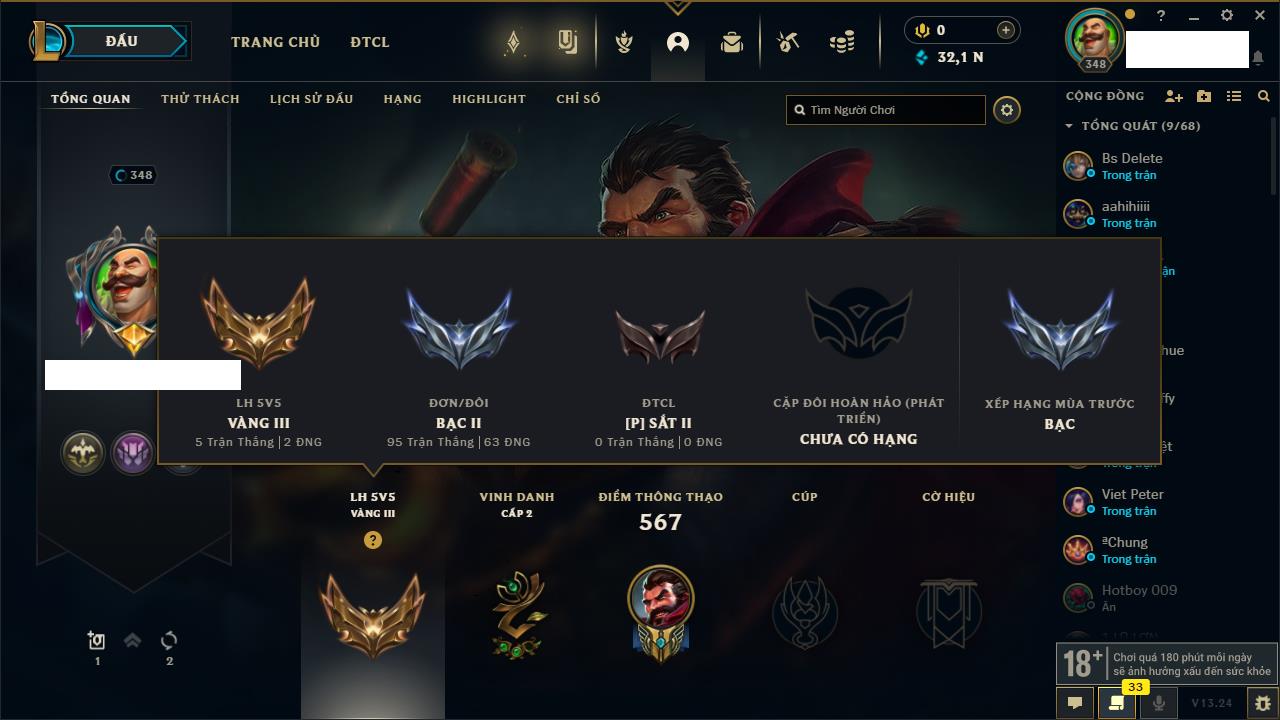Open the Clash trophy icon
Screen dimensions: 1280x720
[x=624, y=42]
